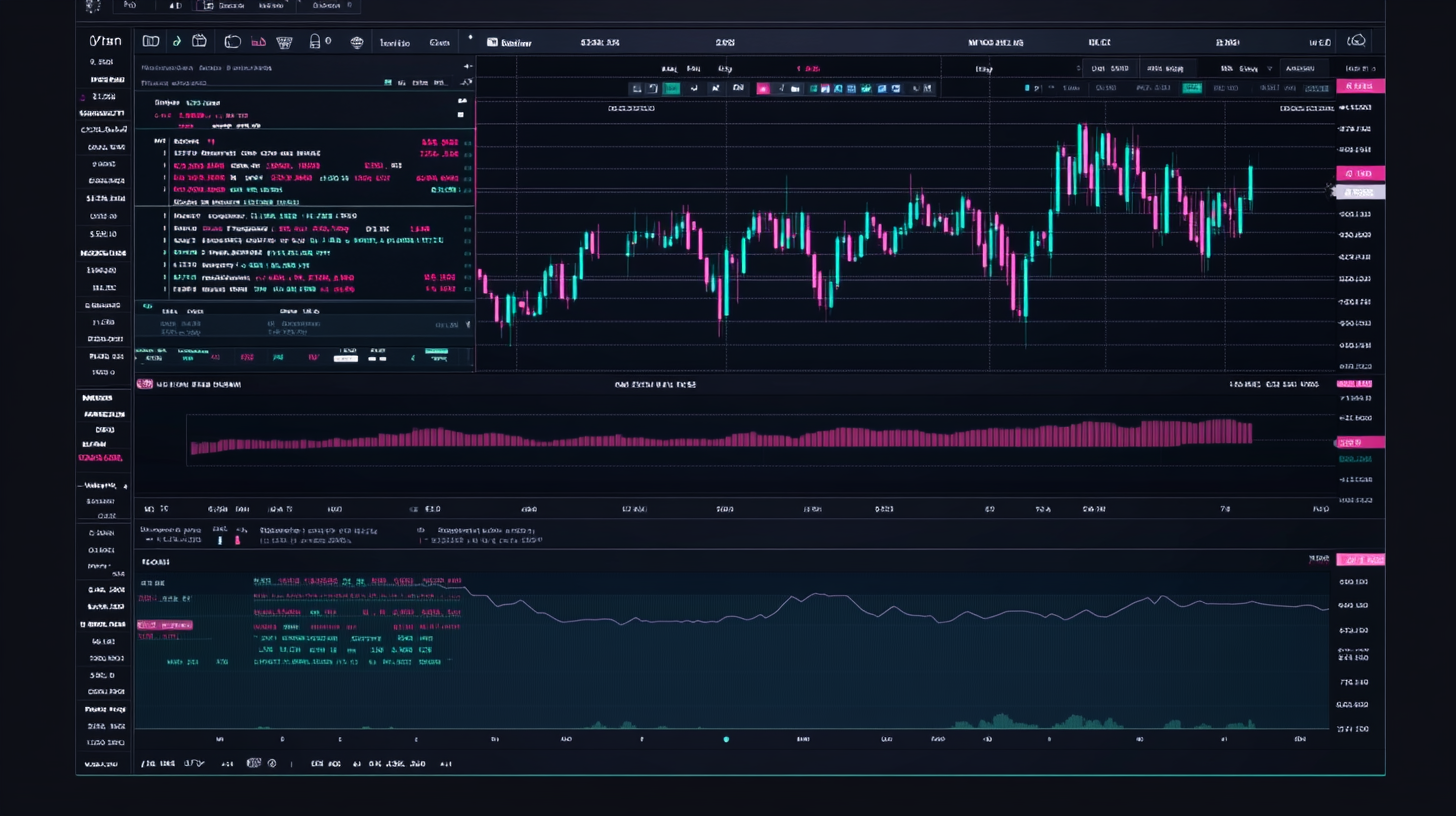Toggle the small blue marker below the lower chart
Image resolution: width=1456 pixels, height=816 pixels.
[x=727, y=737]
